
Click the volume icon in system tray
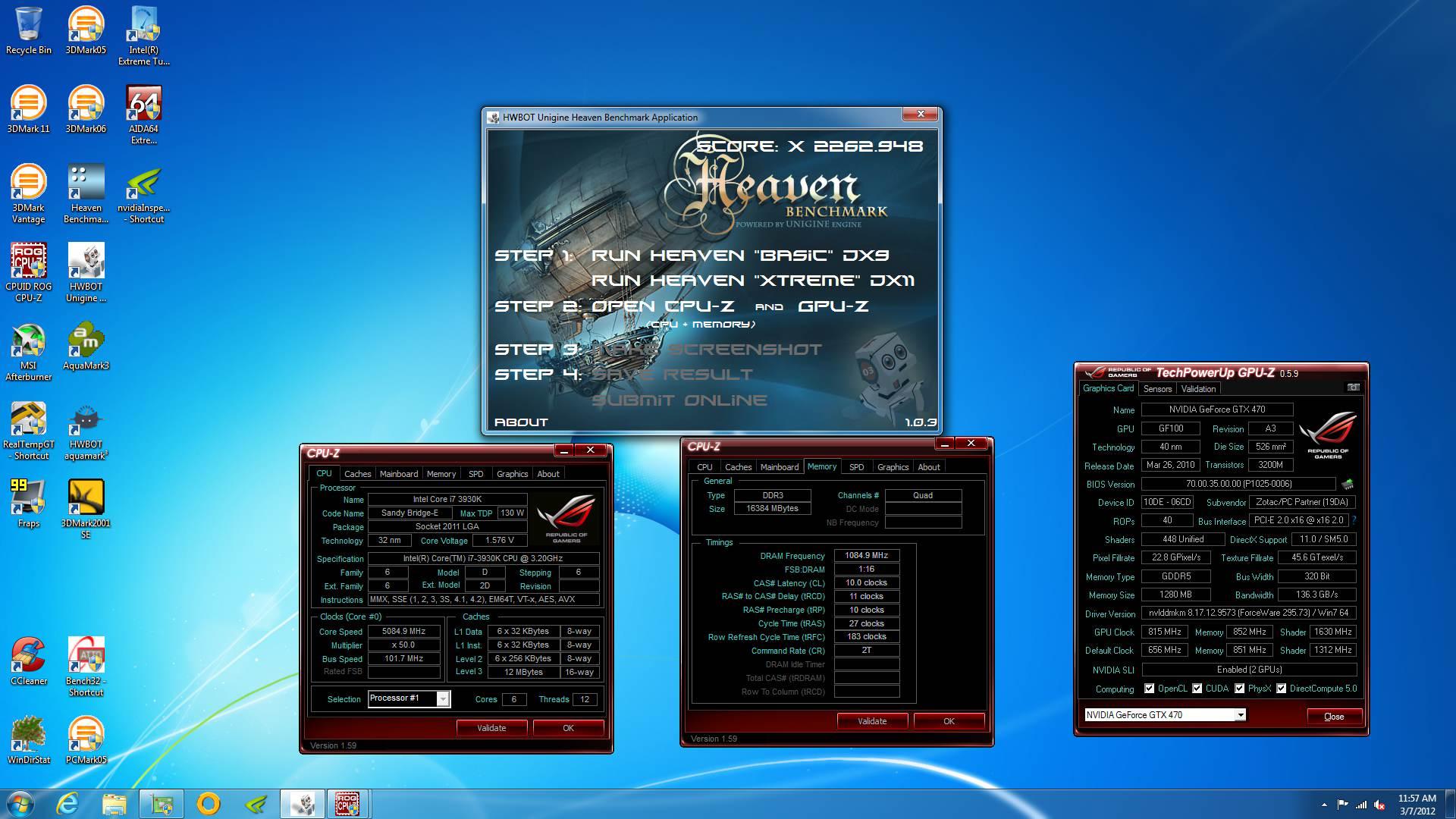(x=1381, y=805)
